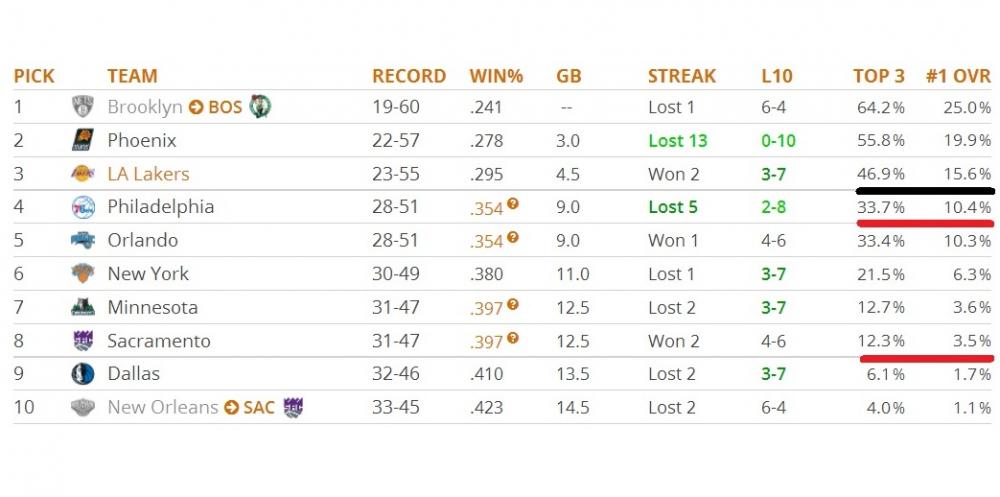Click the Orlando Magic team logo
Screen dimensions: 1000x497
coord(82,241)
